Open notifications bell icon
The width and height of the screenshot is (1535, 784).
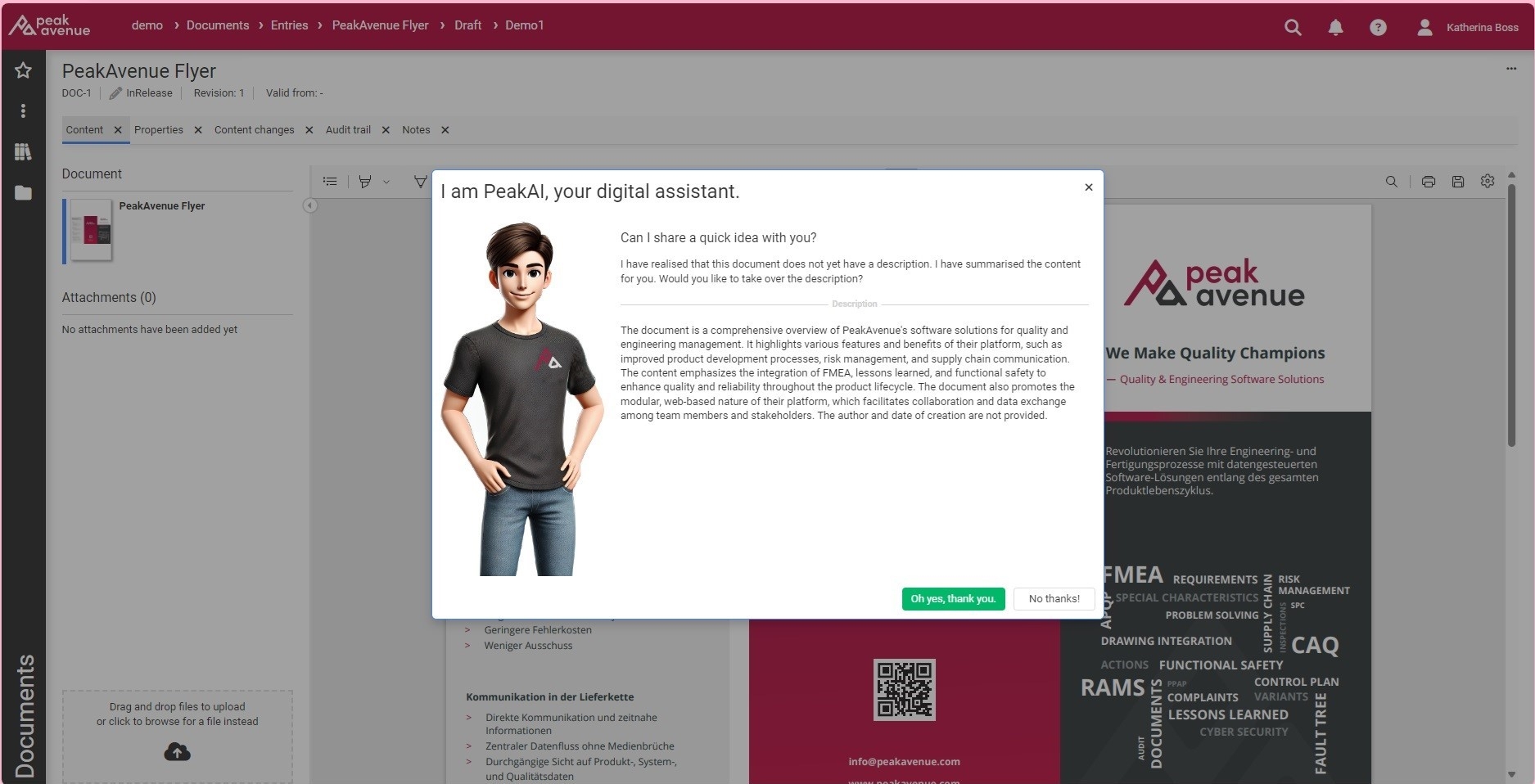click(1335, 27)
